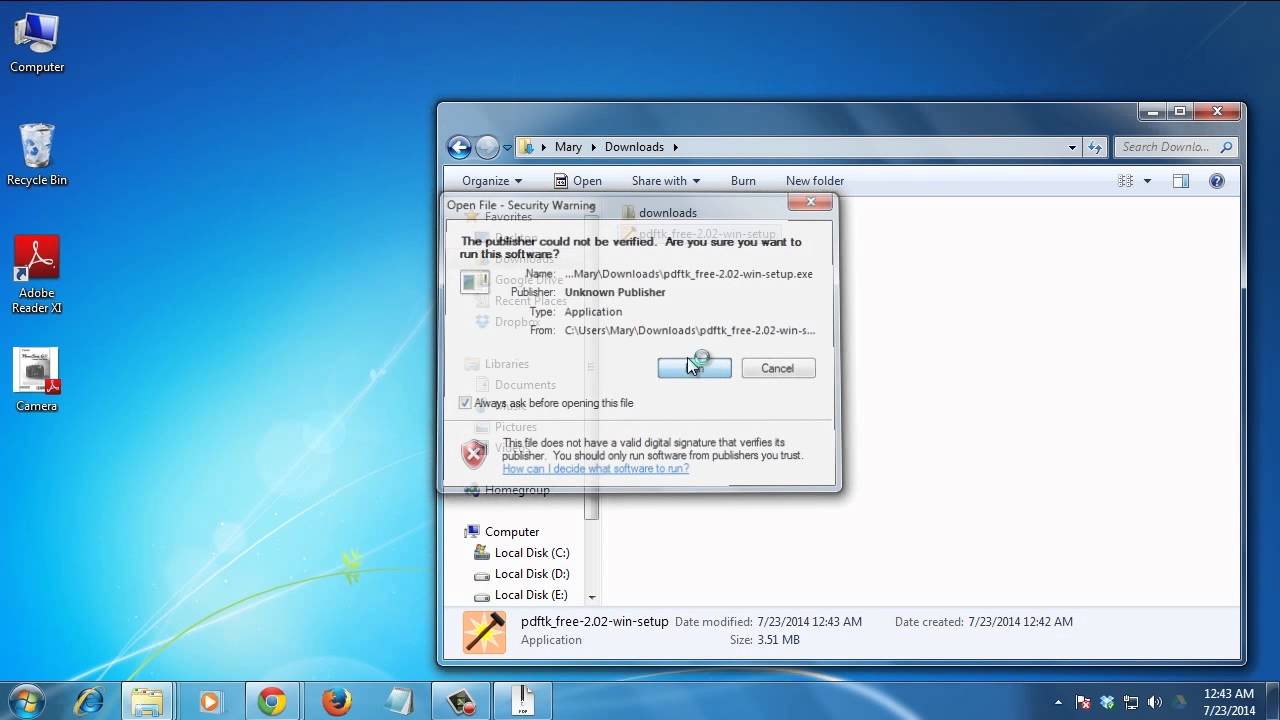Open Explorer help question mark icon
The image size is (1280, 720).
(1217, 181)
